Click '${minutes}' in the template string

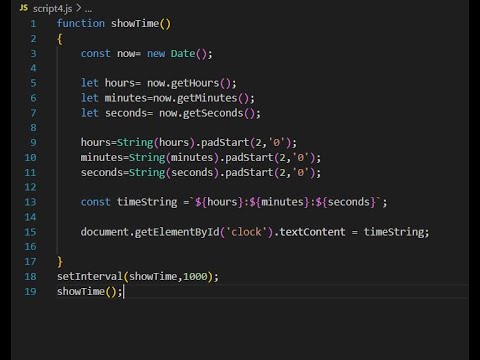[279, 202]
